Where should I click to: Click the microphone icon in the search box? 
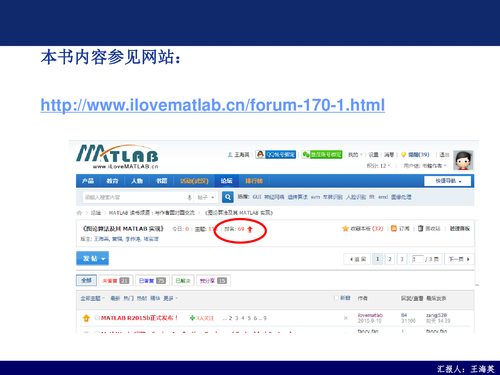pyautogui.click(x=189, y=197)
